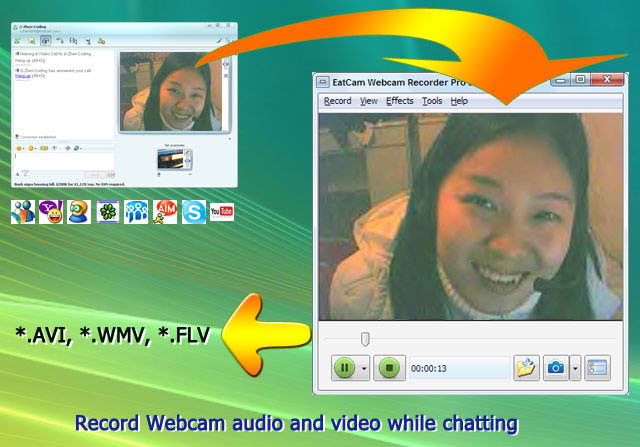
Task: Open the Effects menu
Action: [x=399, y=101]
